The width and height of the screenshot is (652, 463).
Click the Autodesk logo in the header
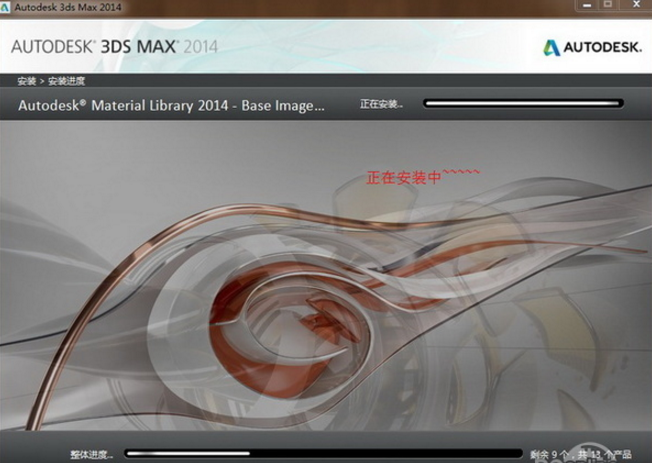pyautogui.click(x=593, y=47)
